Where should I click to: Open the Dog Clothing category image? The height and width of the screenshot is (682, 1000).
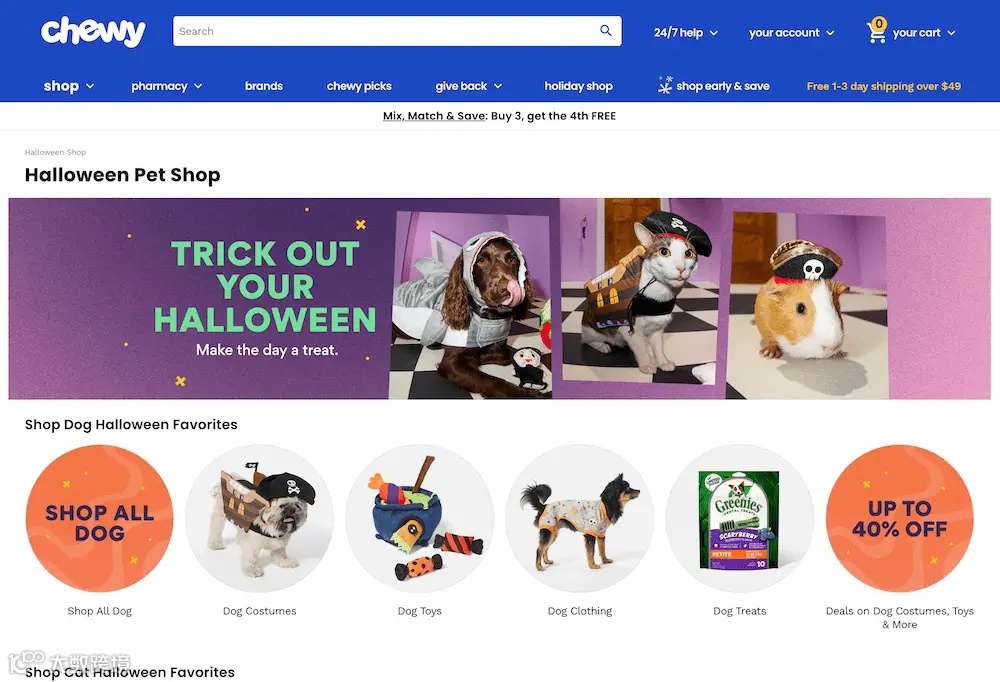point(580,518)
